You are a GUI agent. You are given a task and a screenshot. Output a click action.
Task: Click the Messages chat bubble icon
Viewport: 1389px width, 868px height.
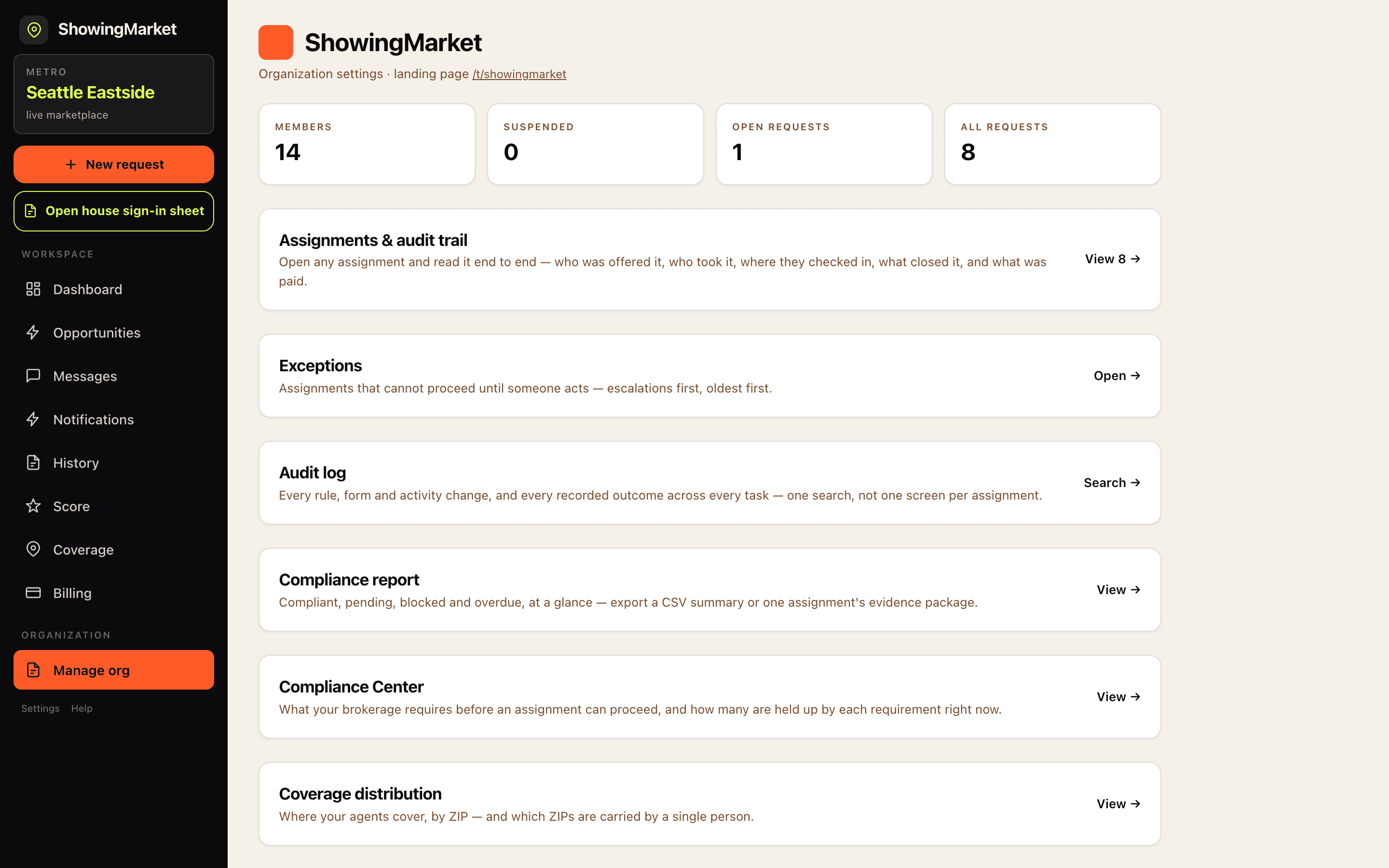tap(33, 376)
